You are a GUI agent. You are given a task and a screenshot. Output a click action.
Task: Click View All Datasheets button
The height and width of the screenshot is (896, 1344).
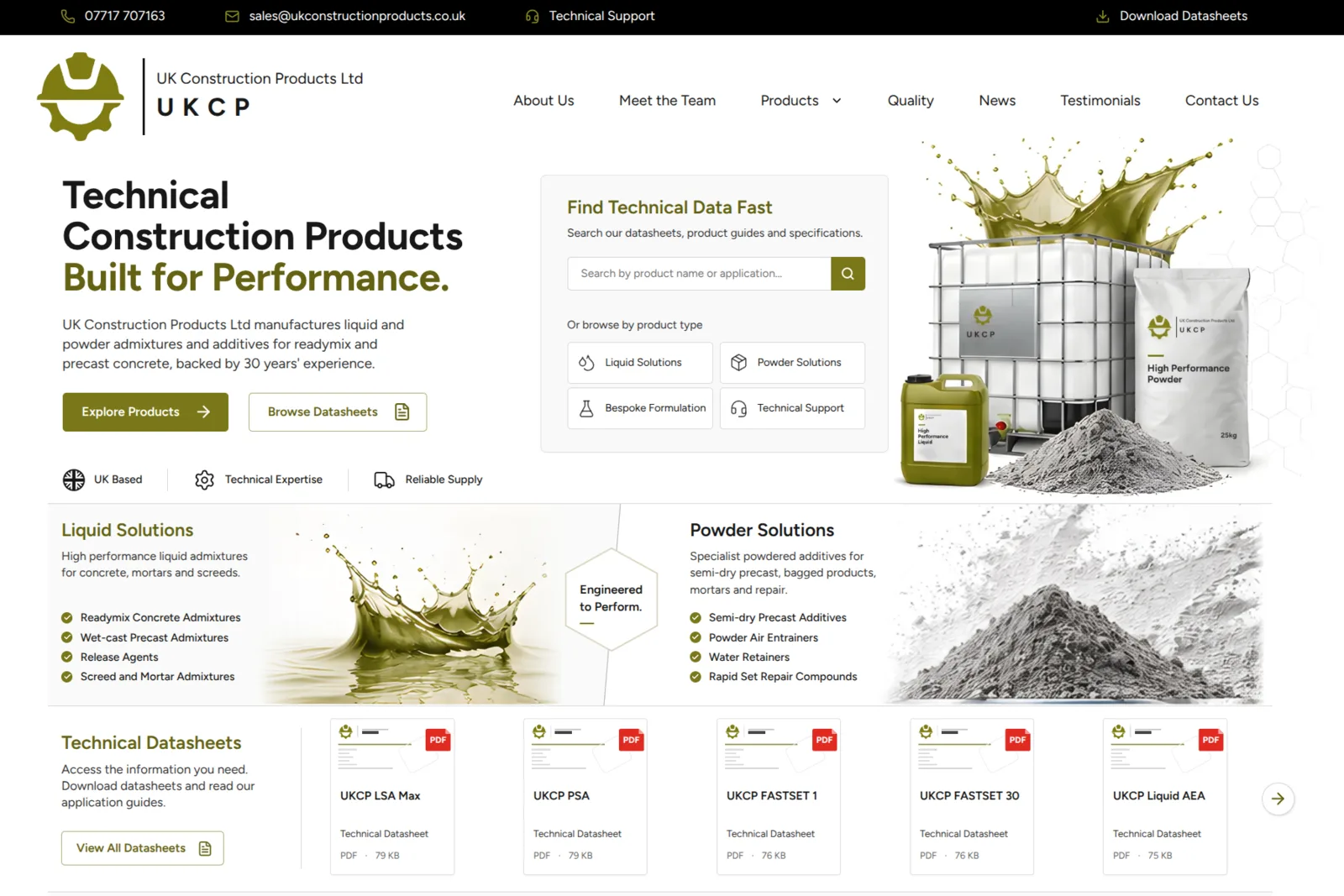click(x=142, y=848)
